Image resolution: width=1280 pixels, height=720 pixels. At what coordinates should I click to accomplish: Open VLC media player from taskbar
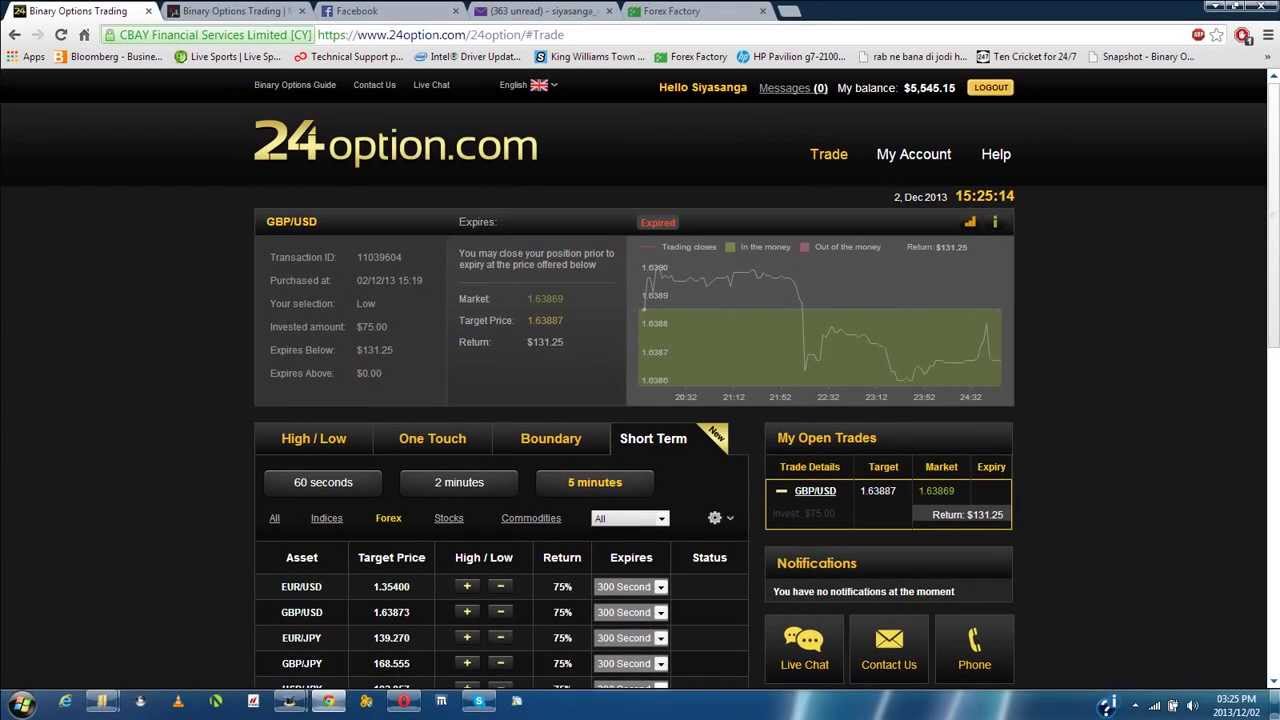tap(178, 702)
